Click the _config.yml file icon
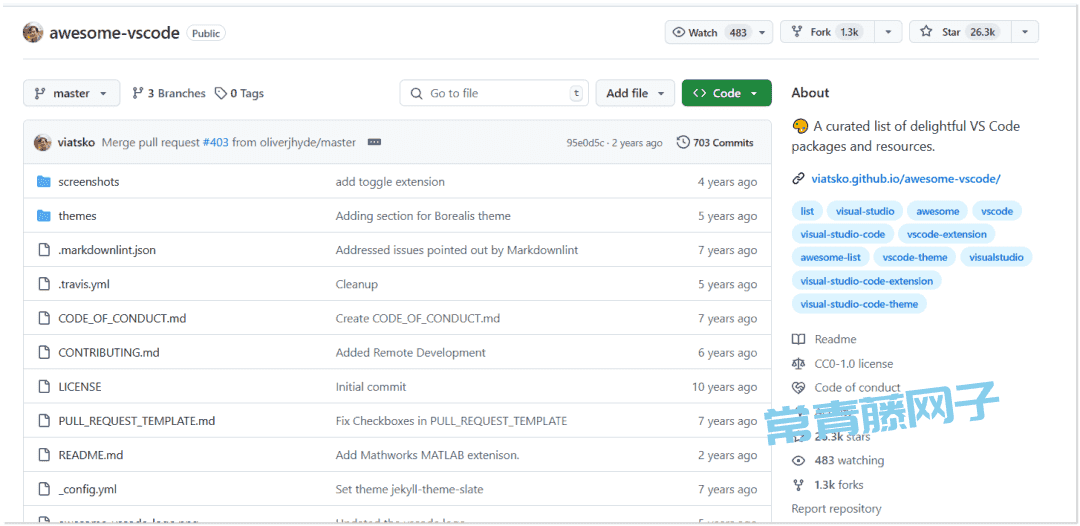Screen dimensions: 1080x526 click(x=44, y=490)
